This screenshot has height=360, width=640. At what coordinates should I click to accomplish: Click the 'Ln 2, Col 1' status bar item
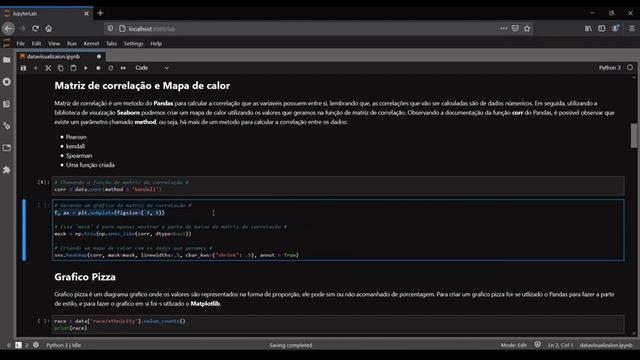click(x=560, y=345)
